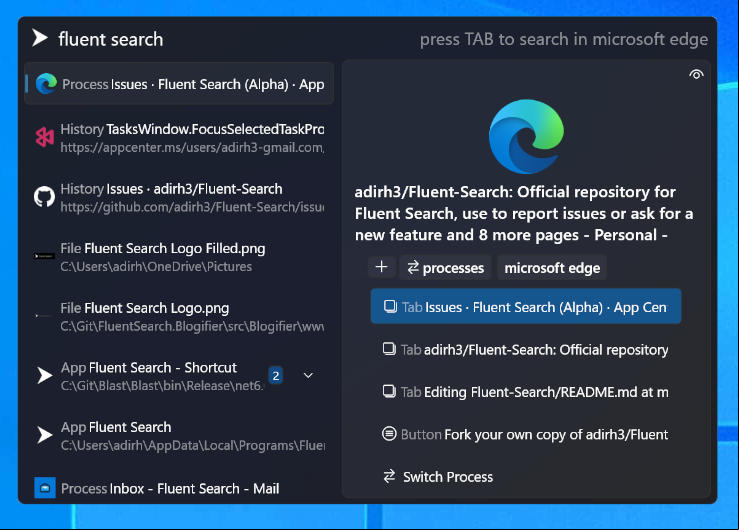Click the github.com/adirh3 URL line
The height and width of the screenshot is (530, 739).
pyautogui.click(x=192, y=207)
